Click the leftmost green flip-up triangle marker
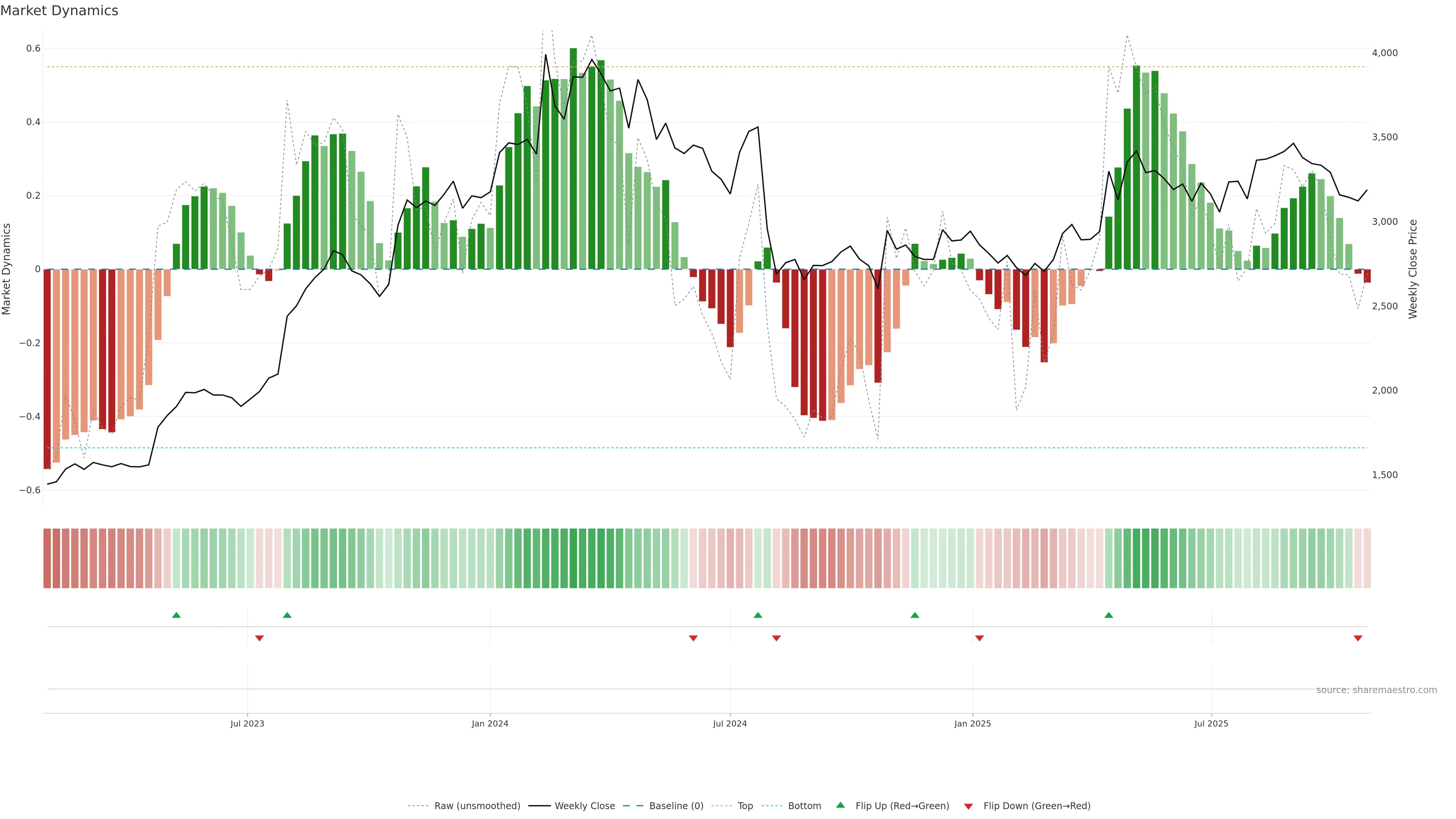Screen dimensions: 1456x819 [176, 615]
